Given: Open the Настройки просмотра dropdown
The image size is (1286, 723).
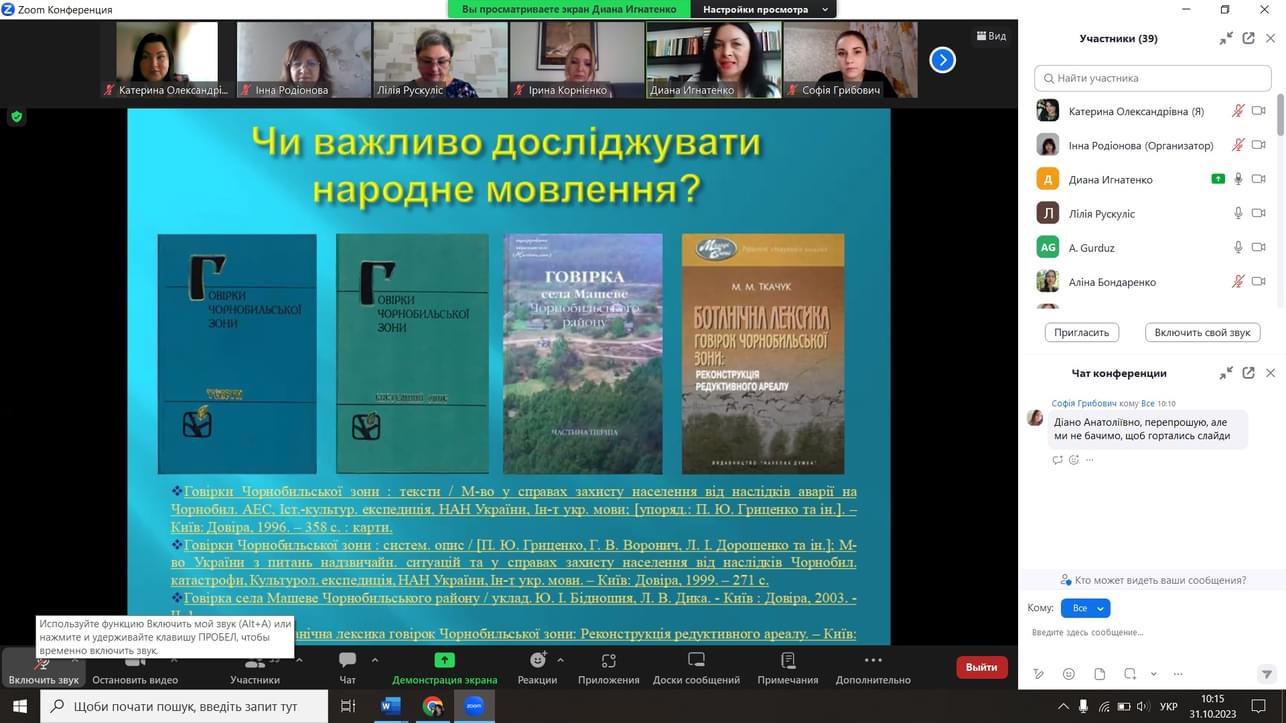Looking at the screenshot, I should 766,9.
